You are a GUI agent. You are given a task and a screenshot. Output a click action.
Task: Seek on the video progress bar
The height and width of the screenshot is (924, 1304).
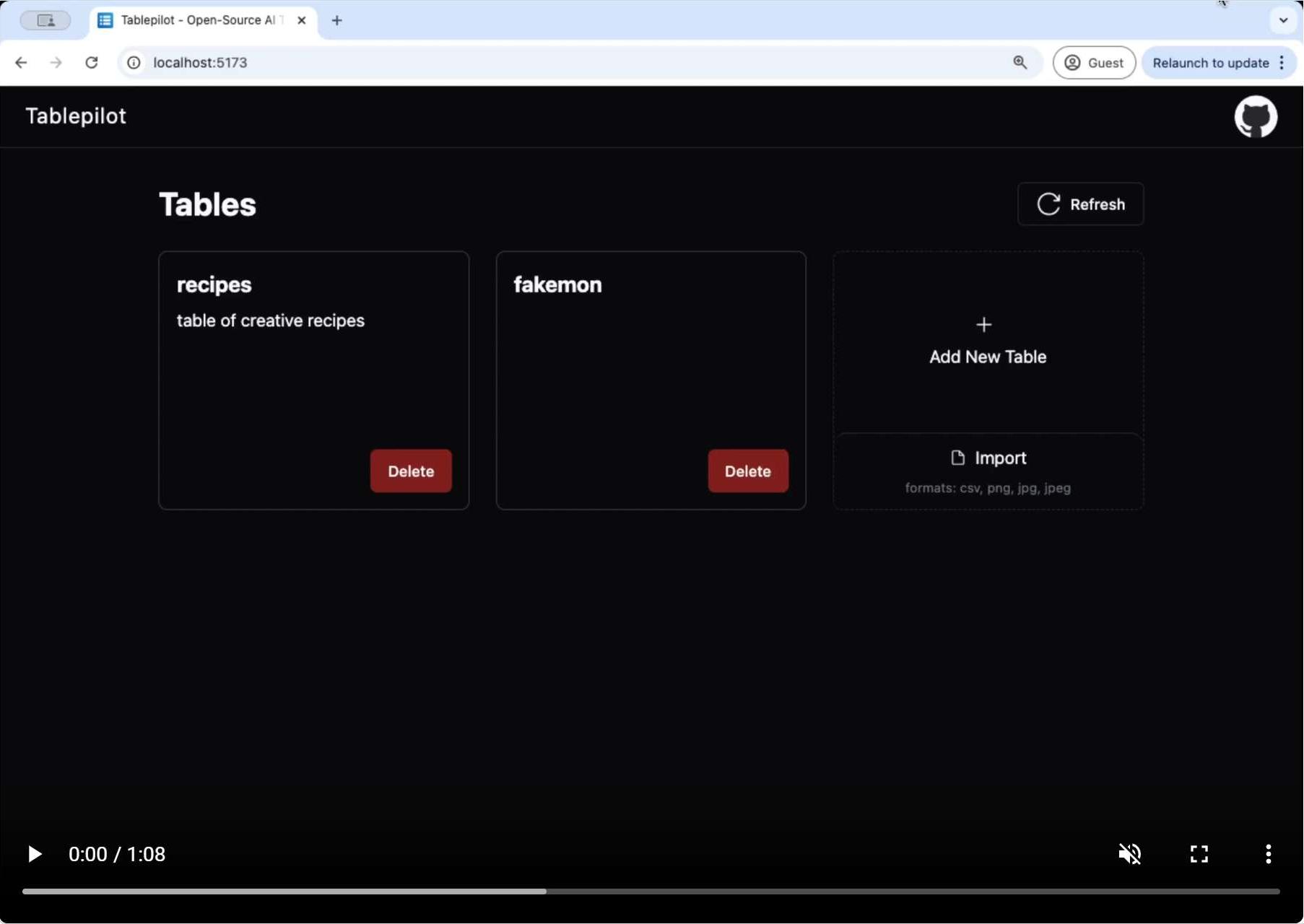coord(651,892)
